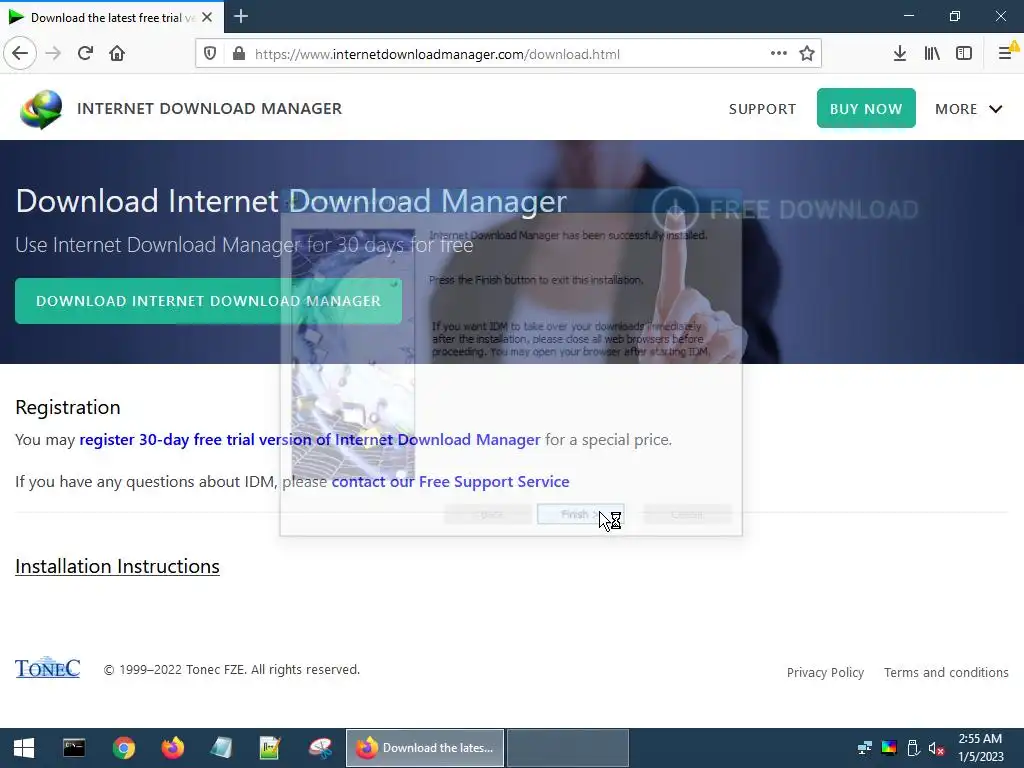Go back with the browser back arrow
The image size is (1024, 768).
click(20, 54)
